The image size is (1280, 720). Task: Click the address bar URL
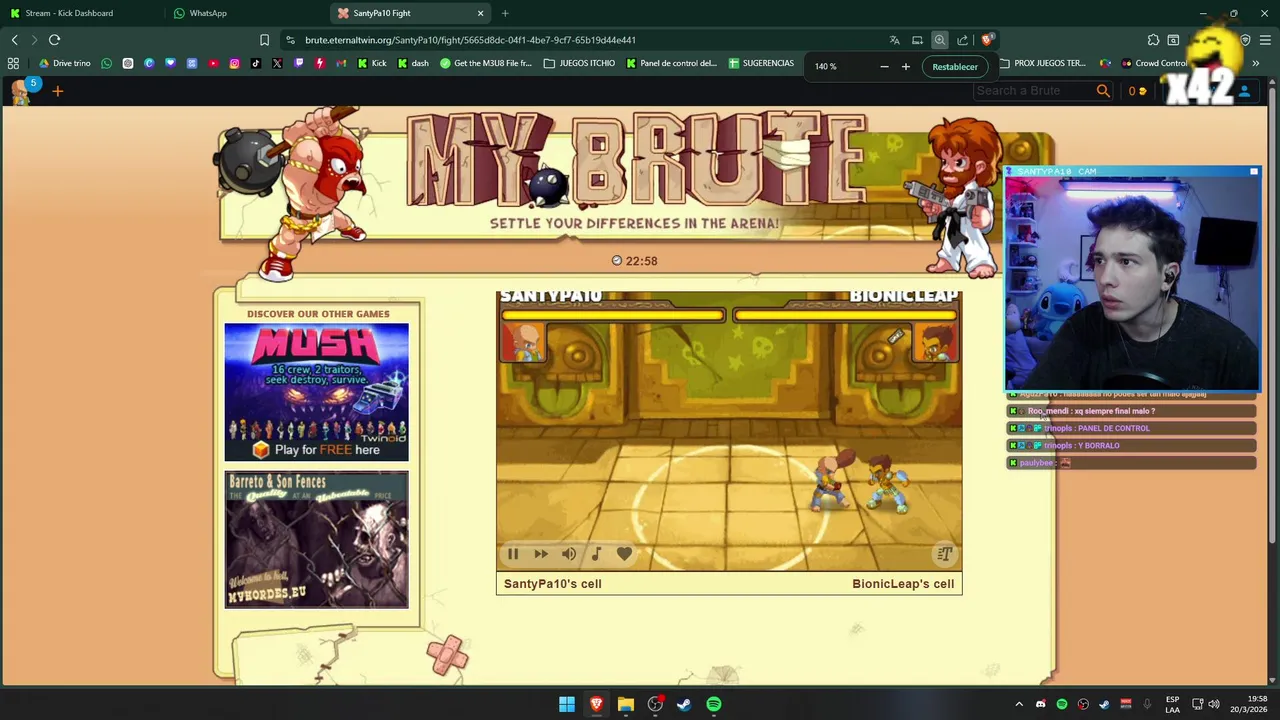point(470,40)
